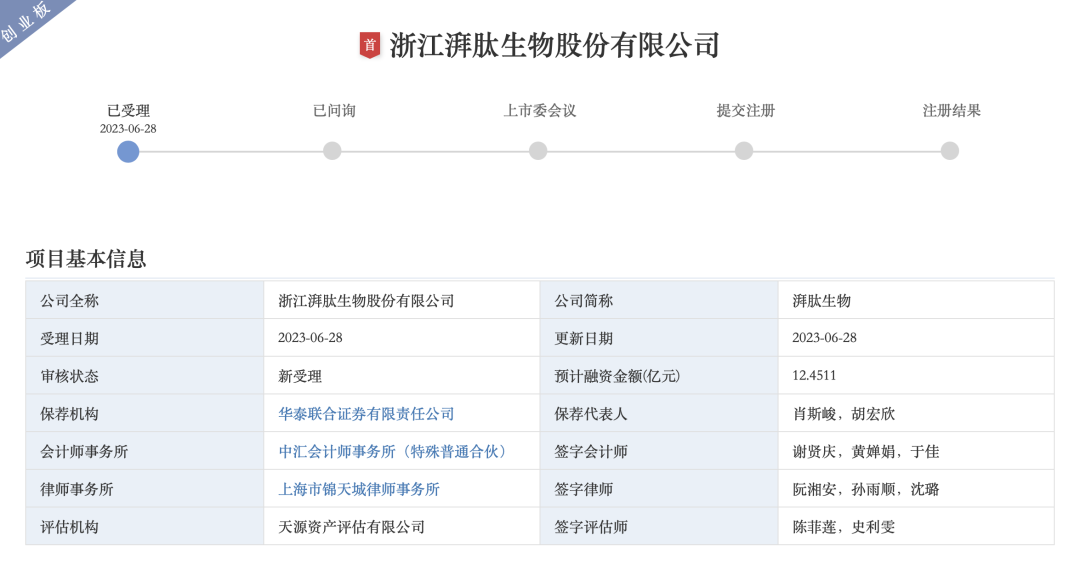Select the 已受理 stage label
This screenshot has height=570, width=1080.
point(128,111)
